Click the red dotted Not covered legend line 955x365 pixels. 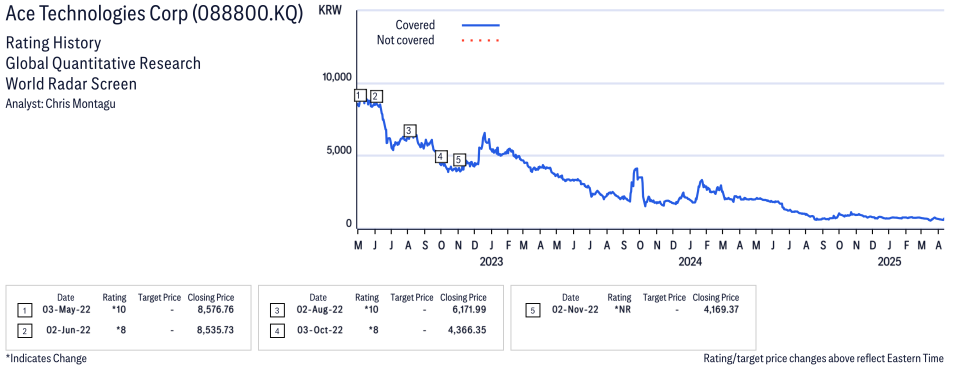[481, 41]
